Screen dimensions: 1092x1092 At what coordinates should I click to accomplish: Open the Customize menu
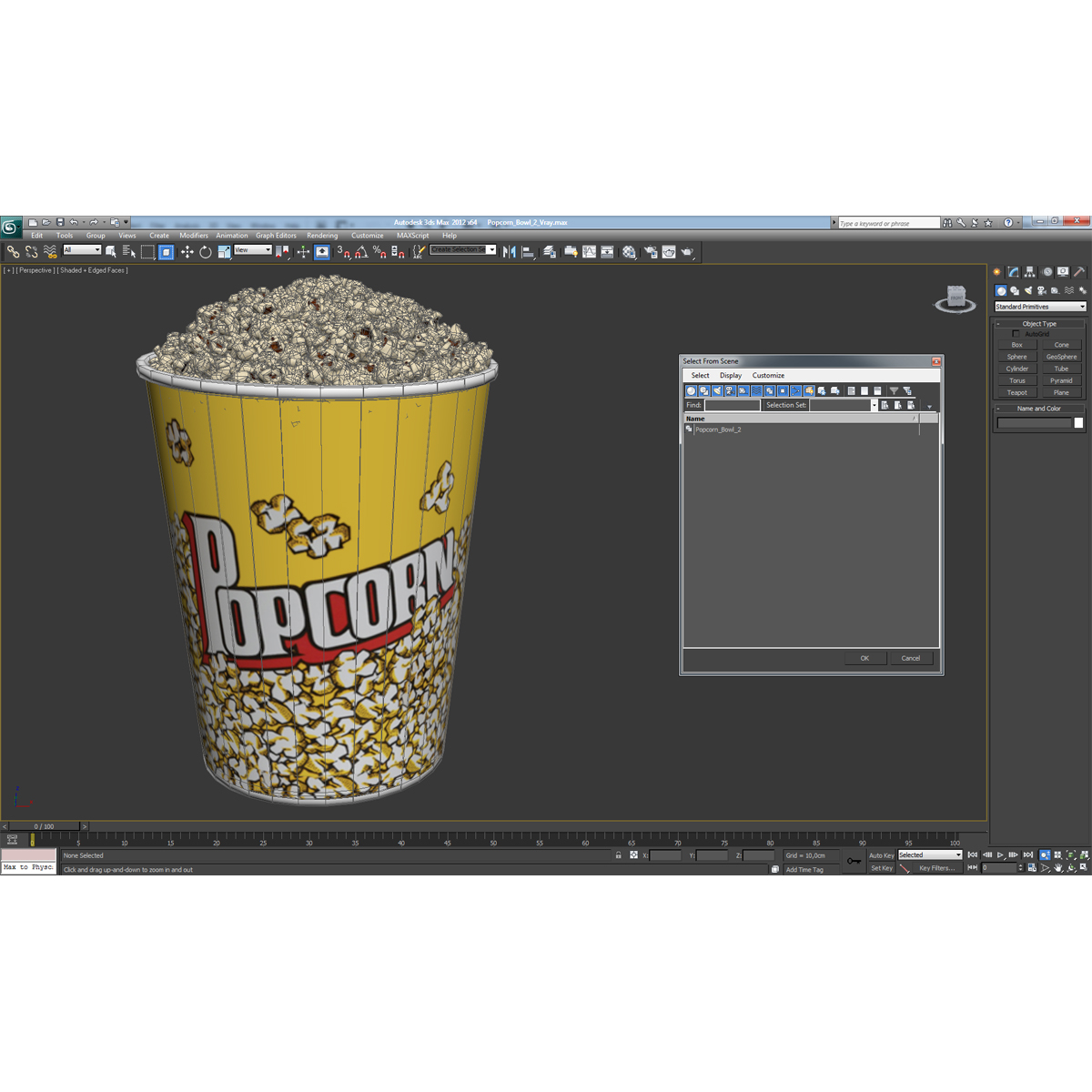point(368,235)
